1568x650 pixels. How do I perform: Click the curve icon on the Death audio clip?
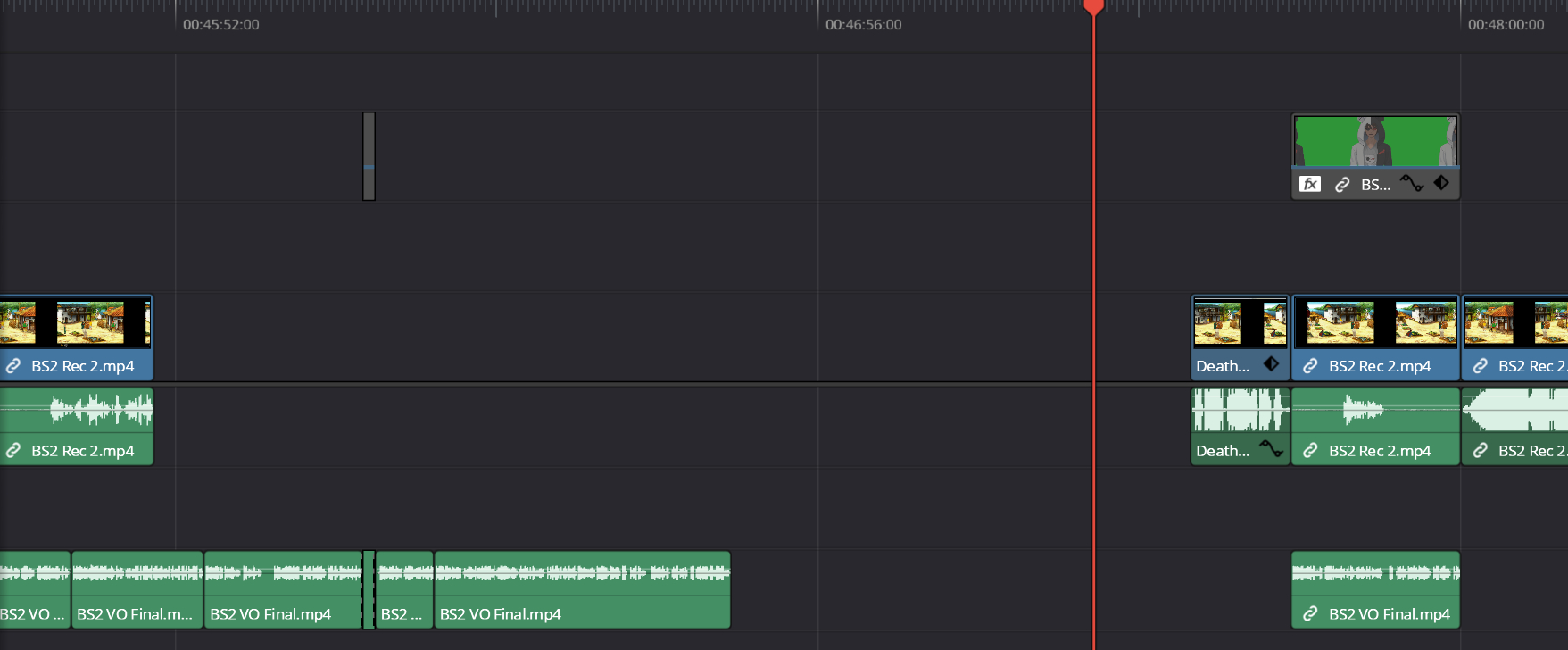1271,448
